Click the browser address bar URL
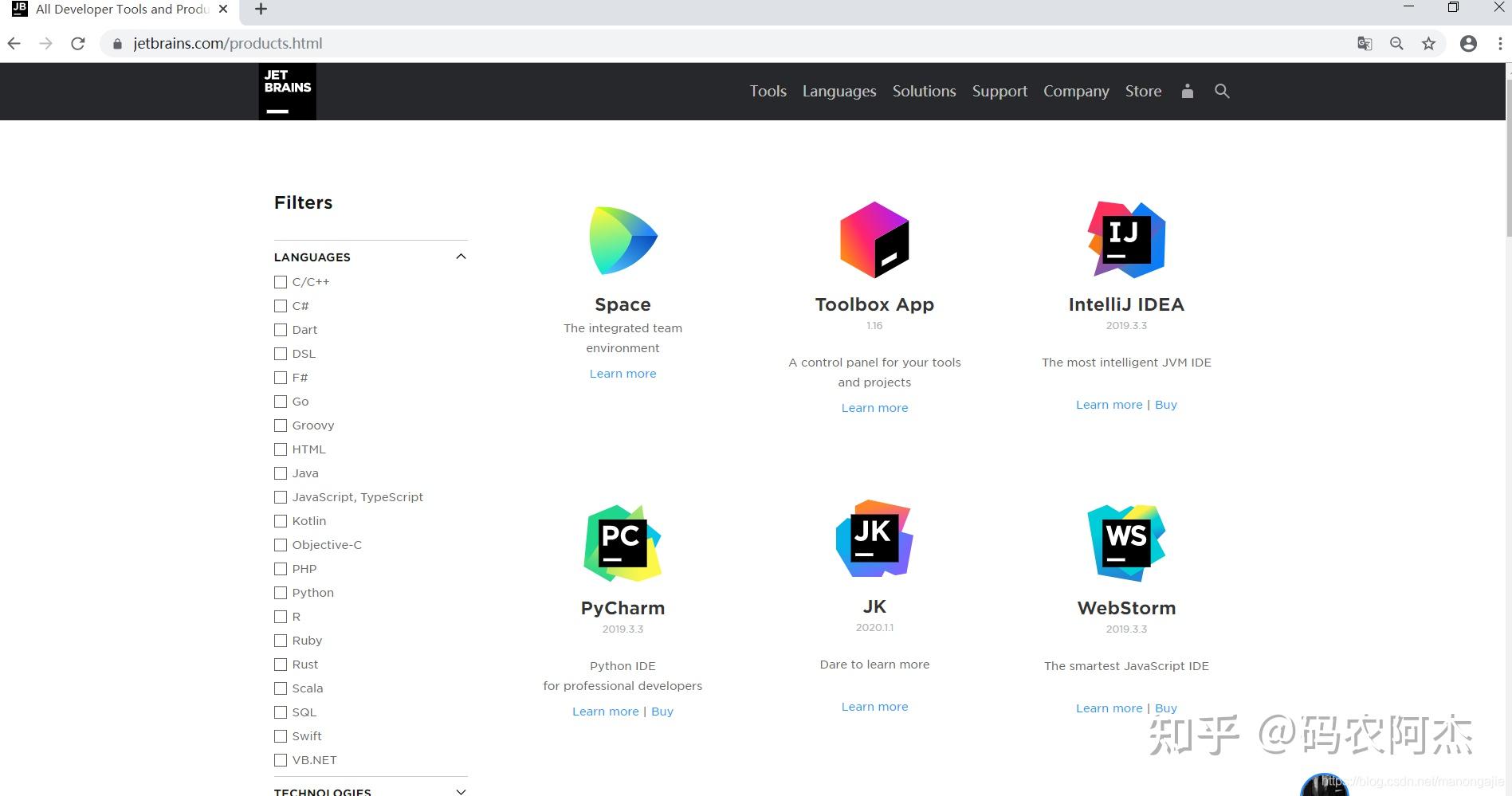1512x796 pixels. [x=228, y=44]
